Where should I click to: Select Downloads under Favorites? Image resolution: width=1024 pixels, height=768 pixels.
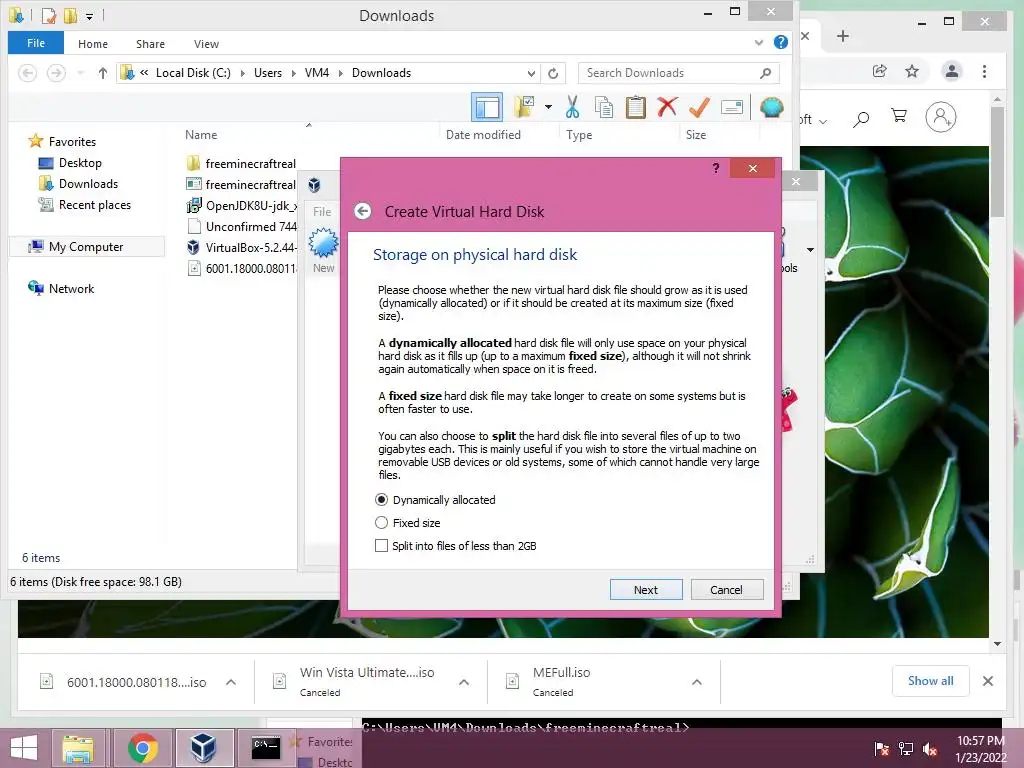click(88, 184)
